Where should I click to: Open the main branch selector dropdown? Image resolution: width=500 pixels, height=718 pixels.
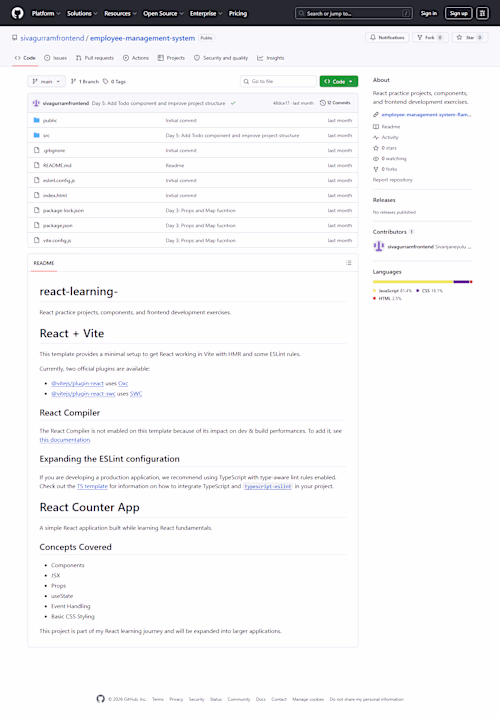pyautogui.click(x=46, y=82)
